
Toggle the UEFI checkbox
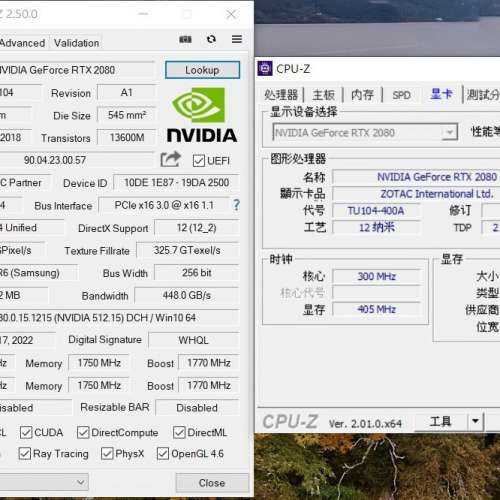(x=199, y=161)
